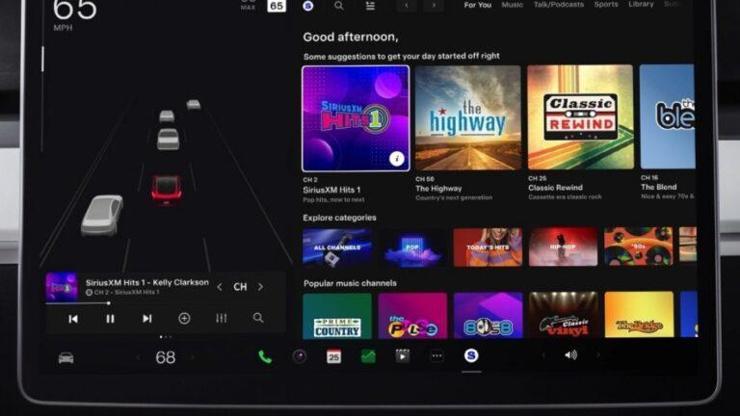Play The Blend channel card
The image size is (740, 416).
pyautogui.click(x=667, y=116)
